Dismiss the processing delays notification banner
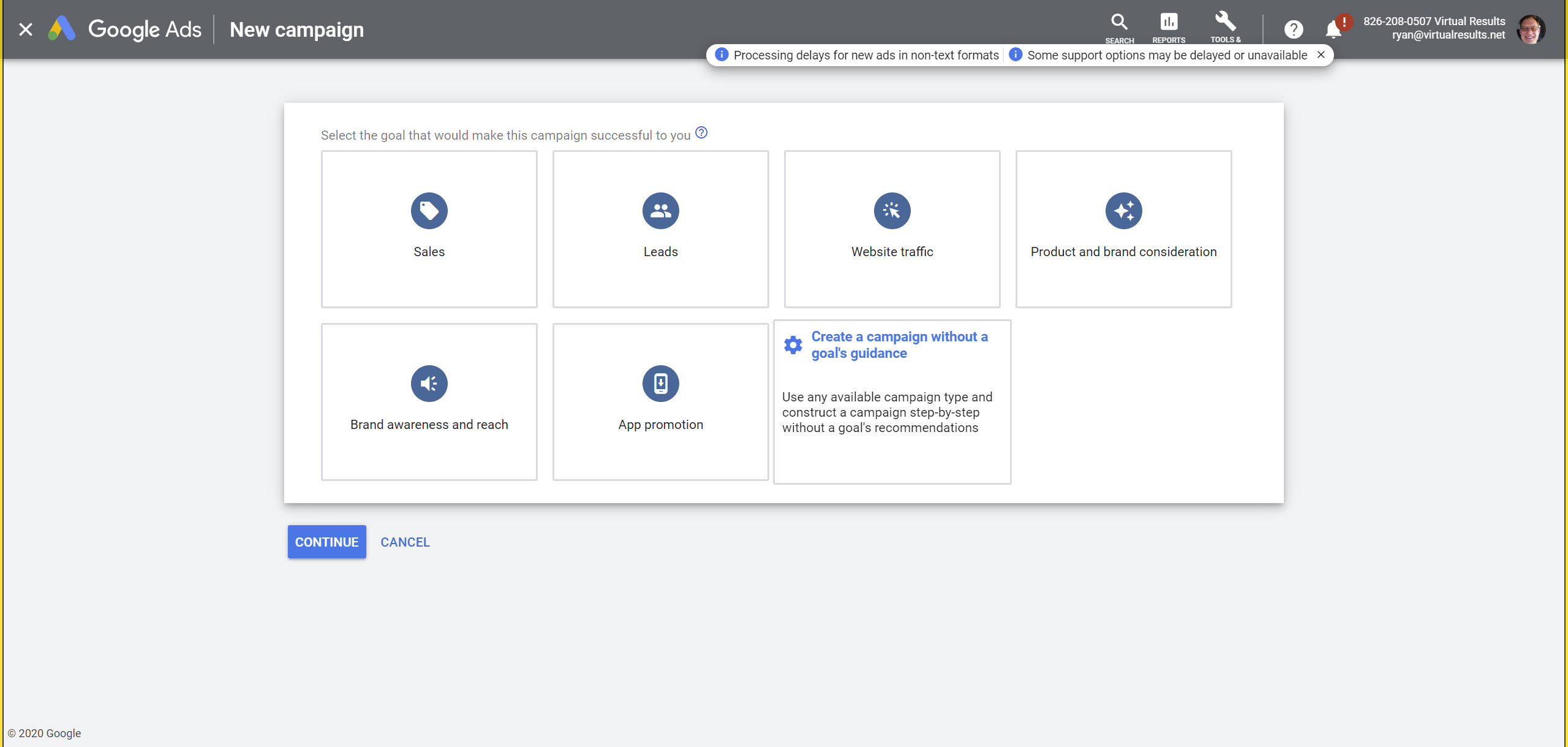 pos(1321,55)
